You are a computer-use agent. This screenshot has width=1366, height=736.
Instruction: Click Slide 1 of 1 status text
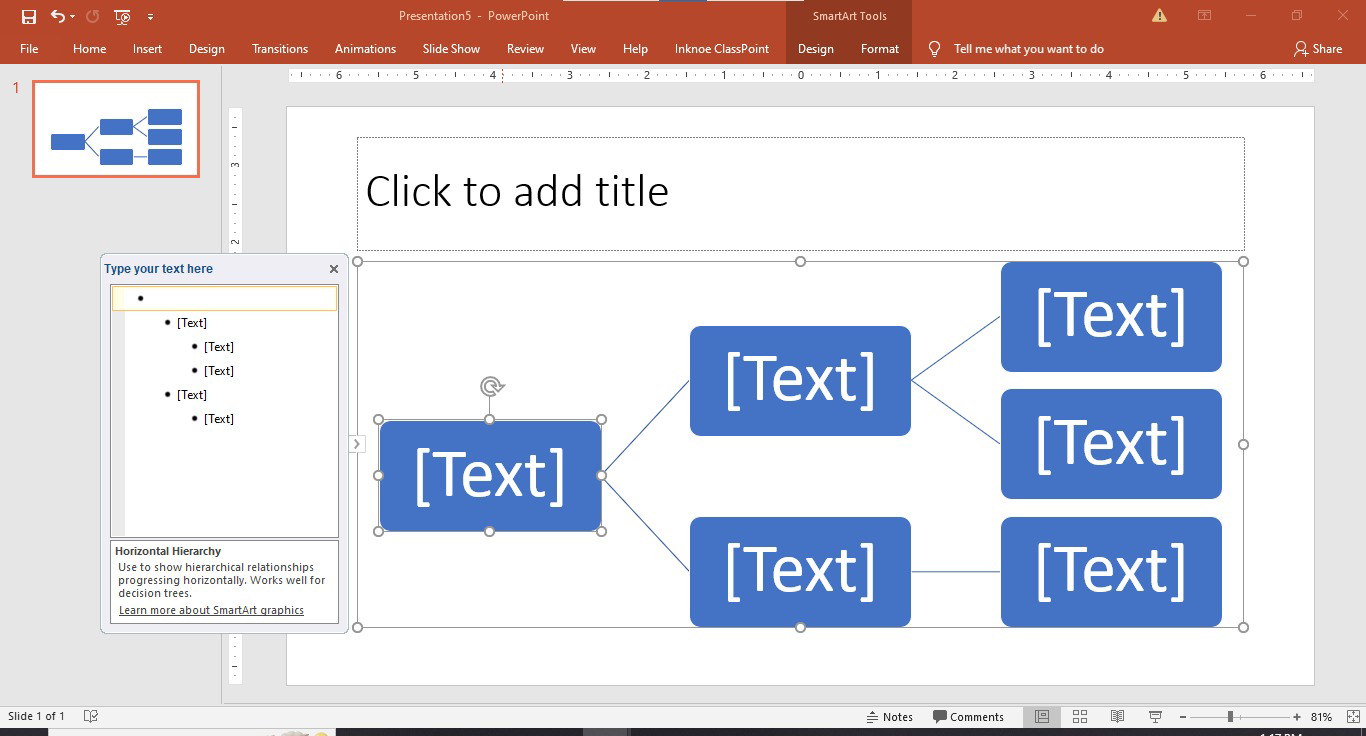37,716
